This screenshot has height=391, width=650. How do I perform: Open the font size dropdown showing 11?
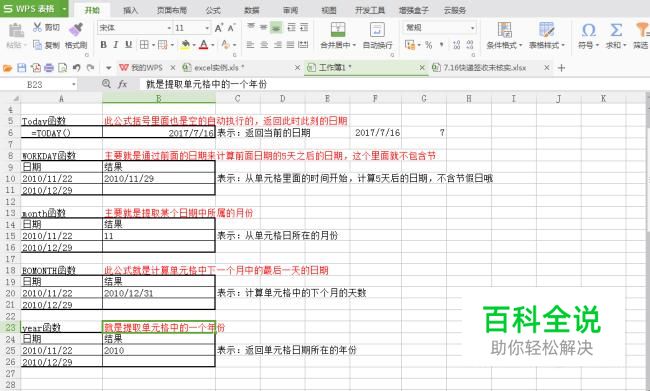pyautogui.click(x=207, y=28)
